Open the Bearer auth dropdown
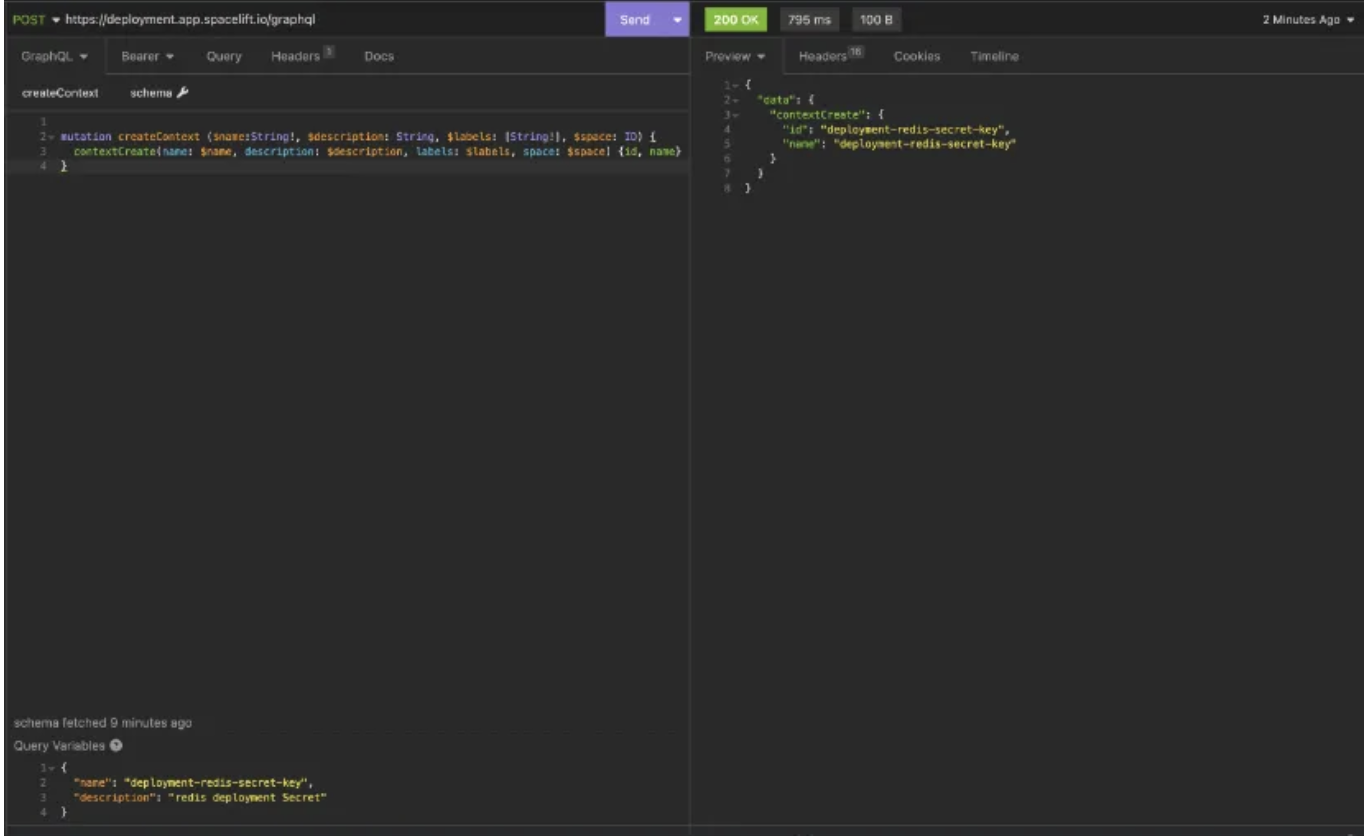The width and height of the screenshot is (1364, 836). click(148, 56)
